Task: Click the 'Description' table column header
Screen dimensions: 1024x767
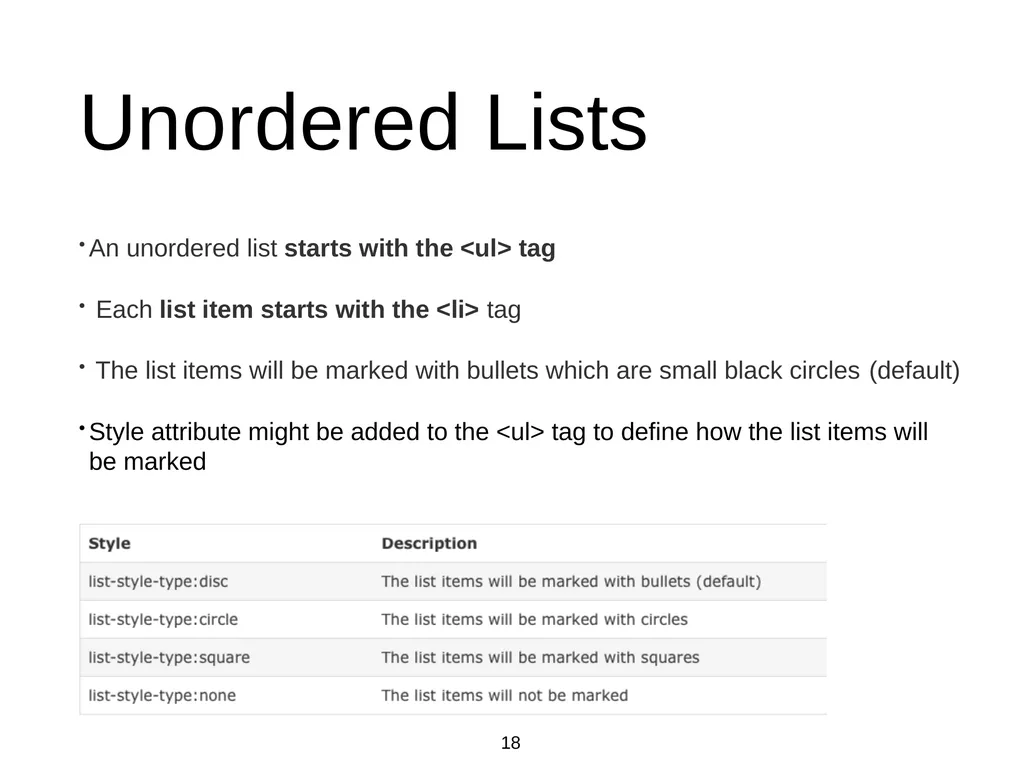Action: pyautogui.click(x=429, y=544)
